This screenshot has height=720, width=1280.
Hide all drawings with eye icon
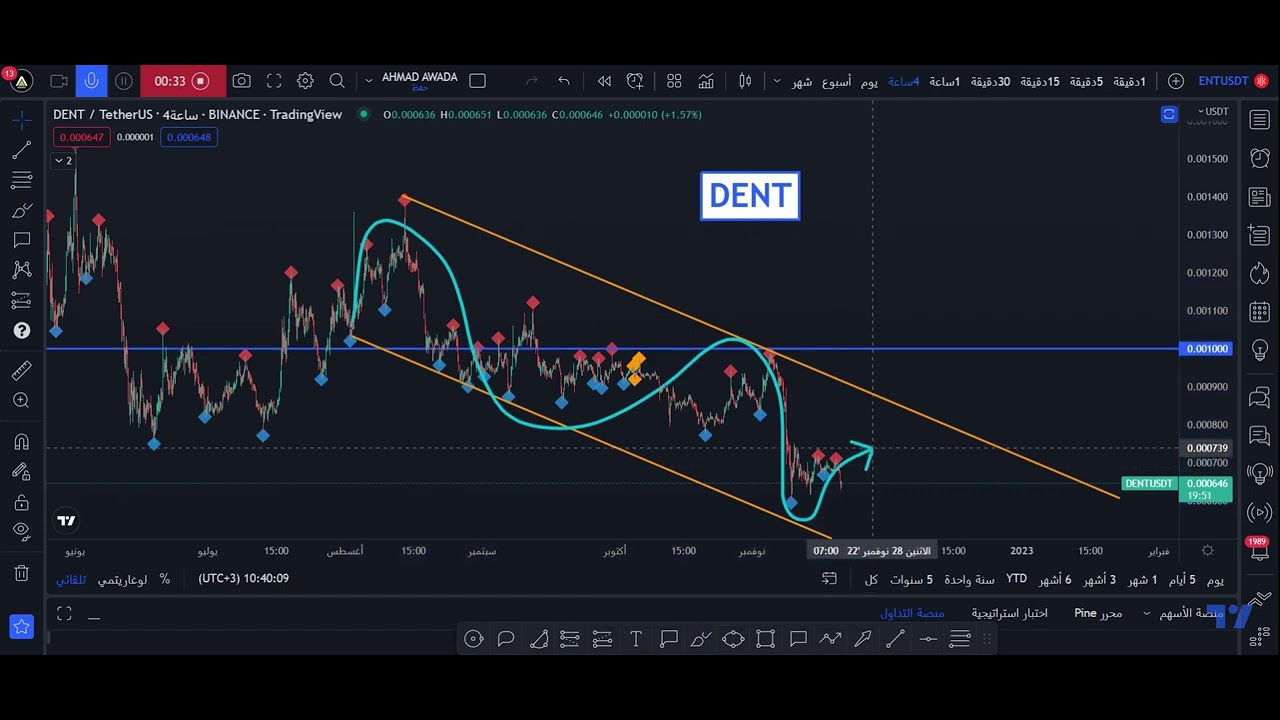22,531
